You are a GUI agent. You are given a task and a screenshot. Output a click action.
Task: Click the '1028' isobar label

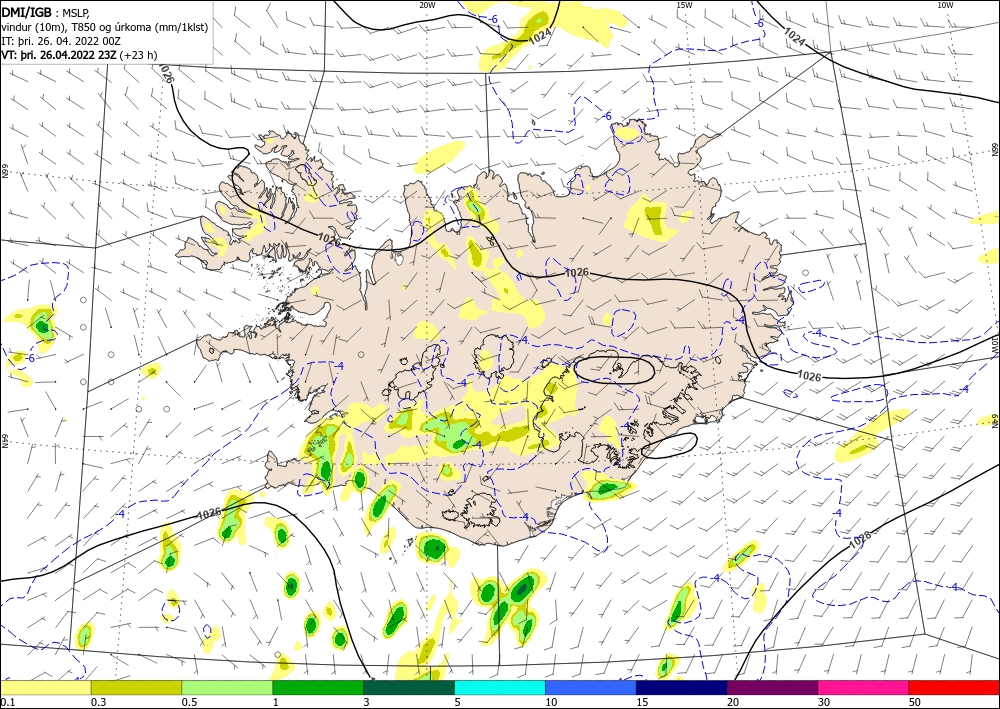click(x=860, y=539)
